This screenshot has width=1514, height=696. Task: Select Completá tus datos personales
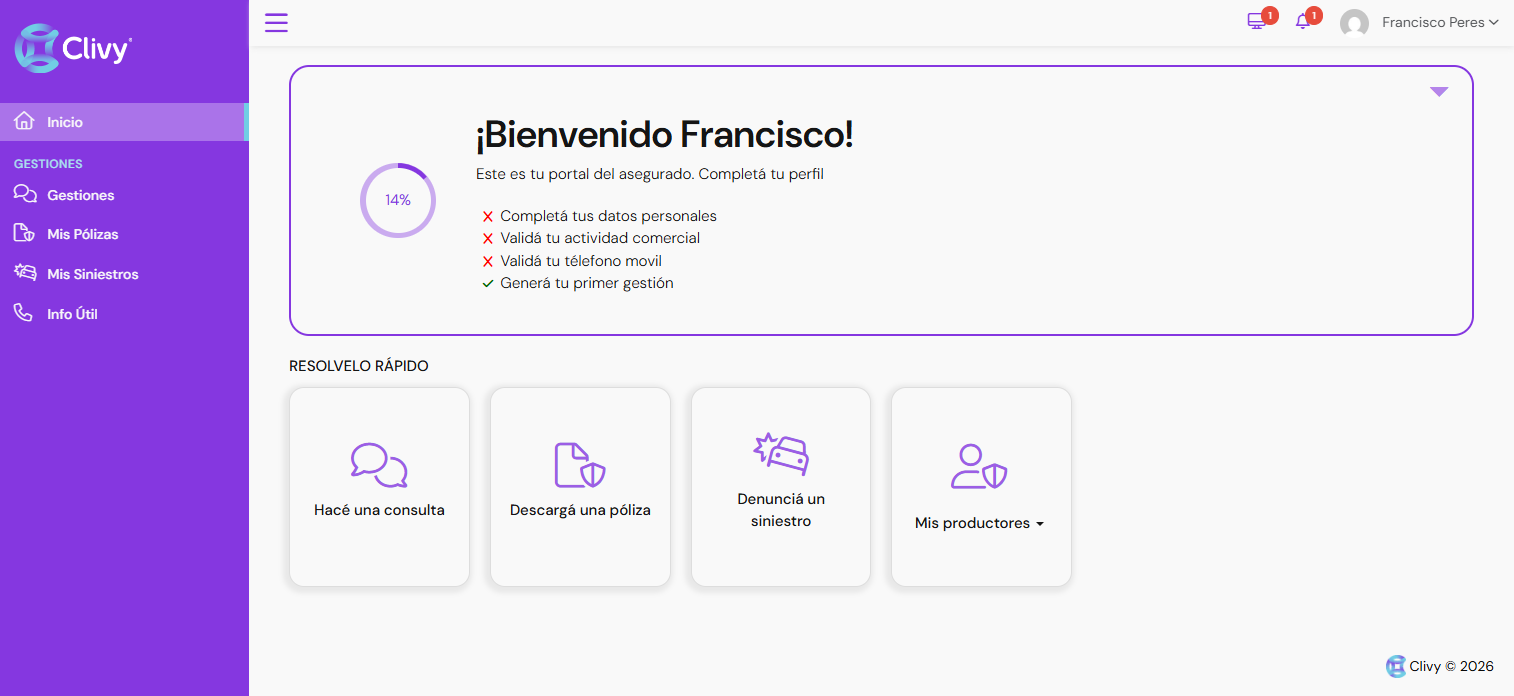click(x=608, y=216)
